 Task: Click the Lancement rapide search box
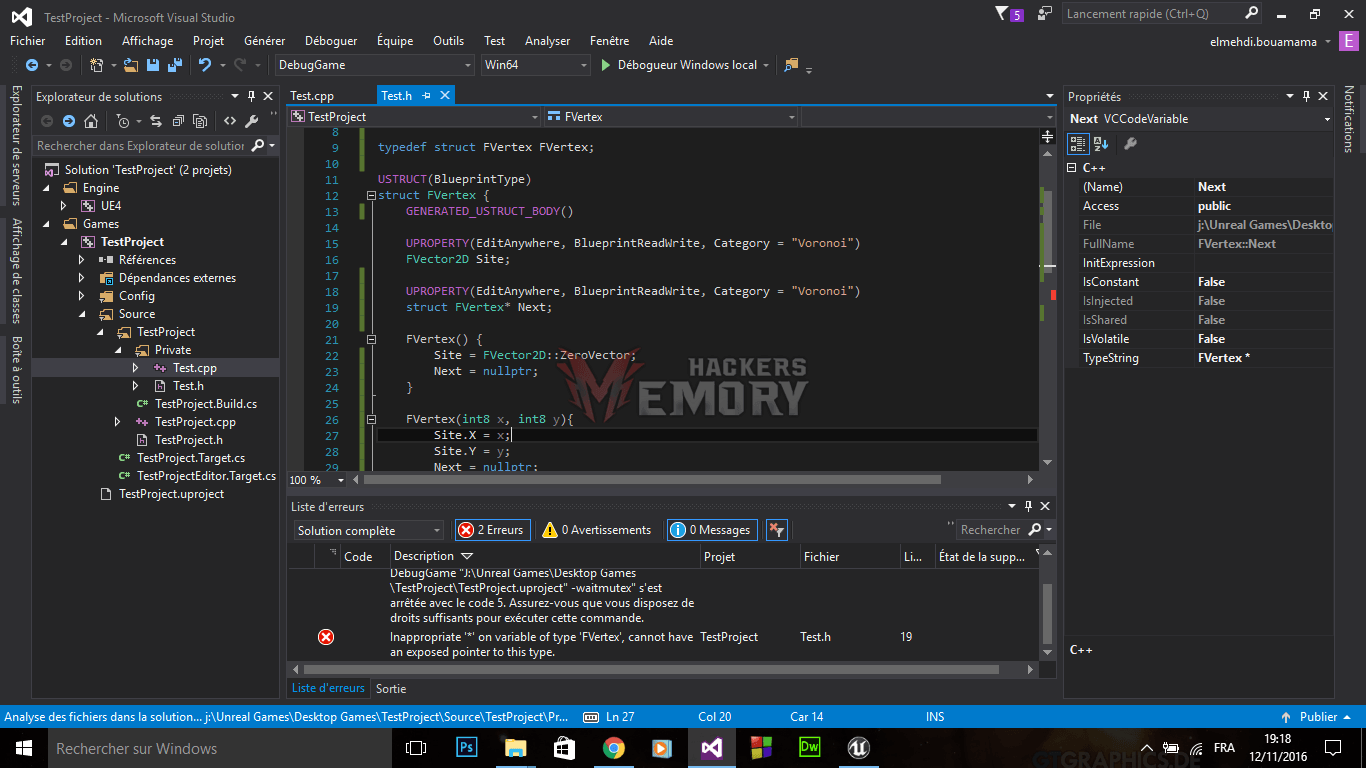tap(1163, 14)
